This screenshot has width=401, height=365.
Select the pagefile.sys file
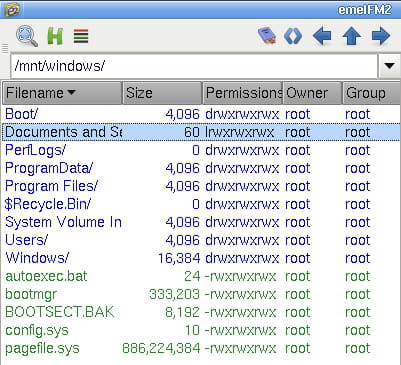42,348
